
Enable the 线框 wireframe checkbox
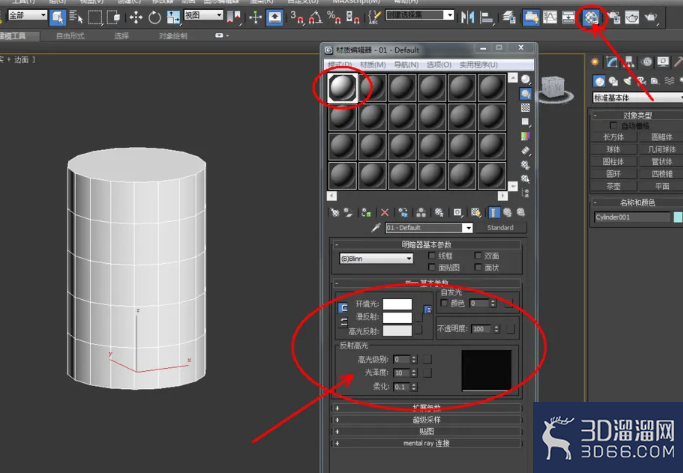432,256
